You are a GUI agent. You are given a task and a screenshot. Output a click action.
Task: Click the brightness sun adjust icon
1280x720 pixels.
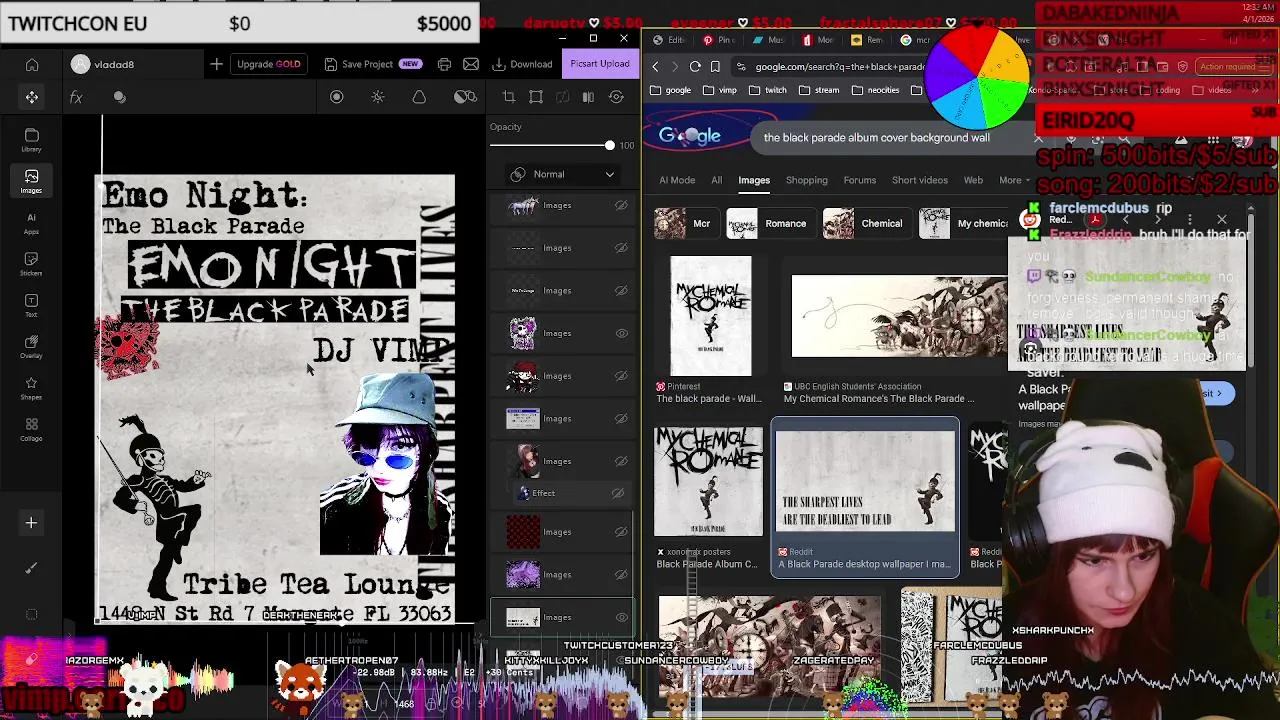click(x=378, y=97)
